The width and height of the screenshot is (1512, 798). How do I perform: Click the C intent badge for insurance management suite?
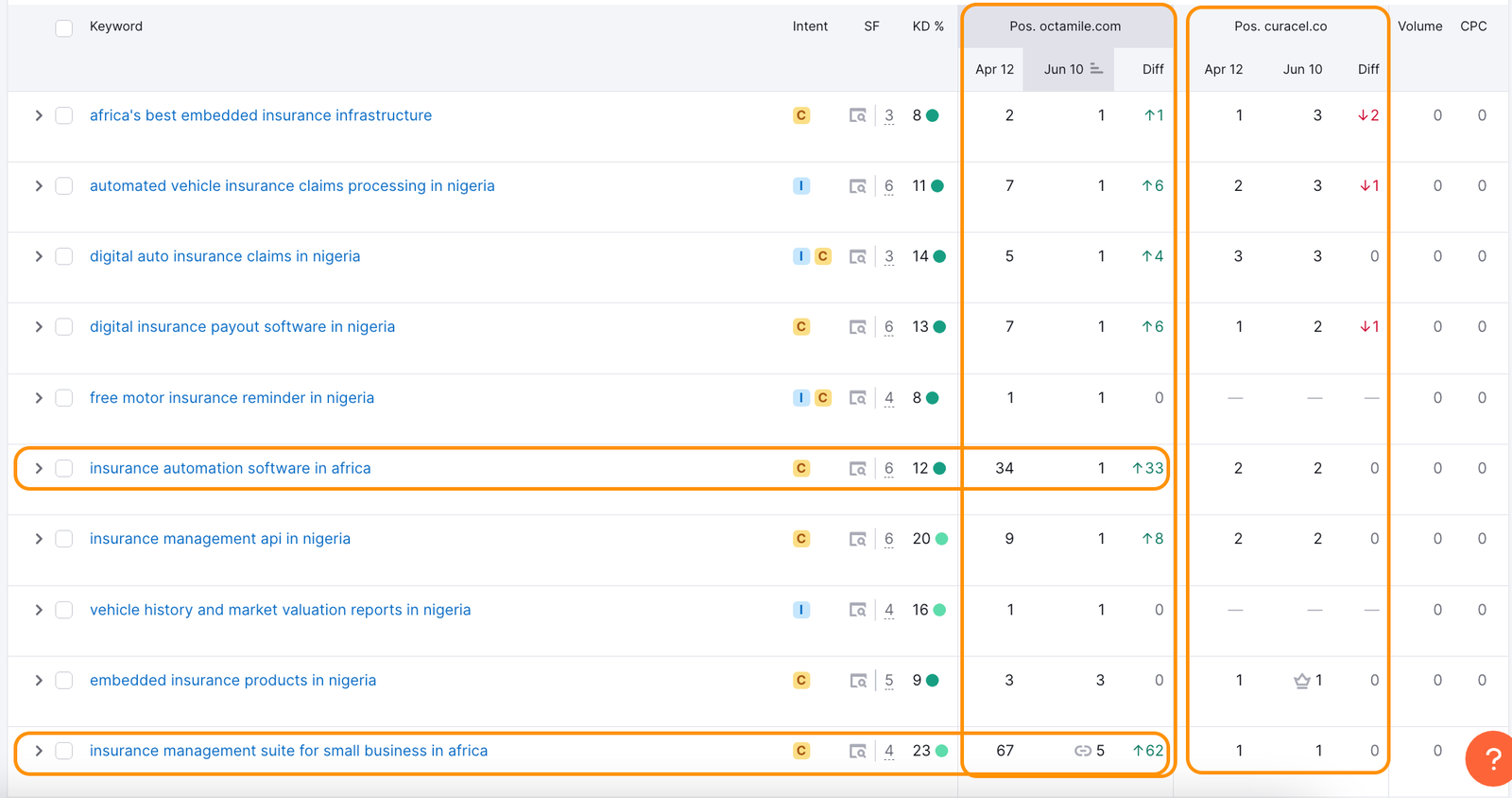point(801,751)
